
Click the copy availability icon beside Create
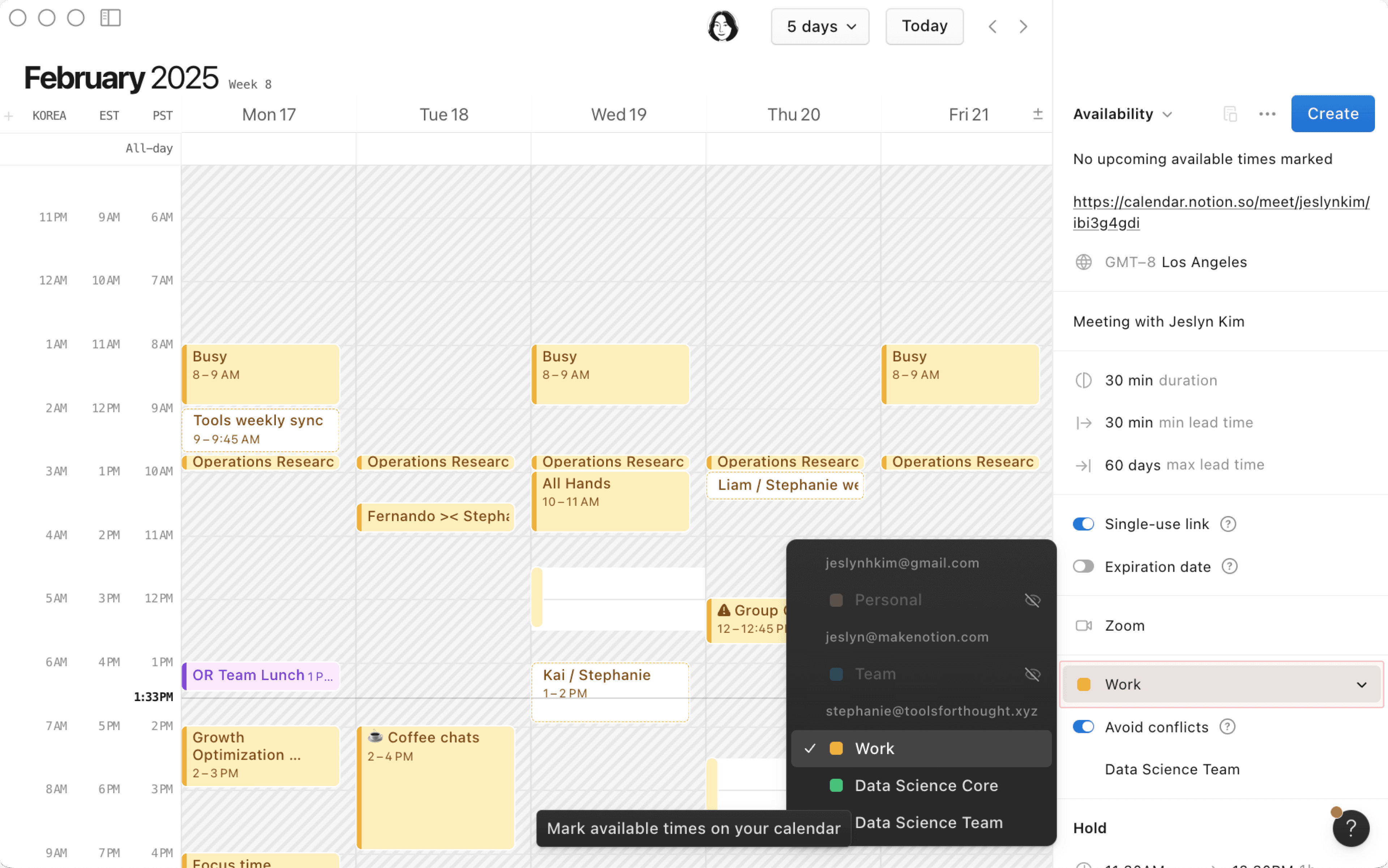[1230, 114]
